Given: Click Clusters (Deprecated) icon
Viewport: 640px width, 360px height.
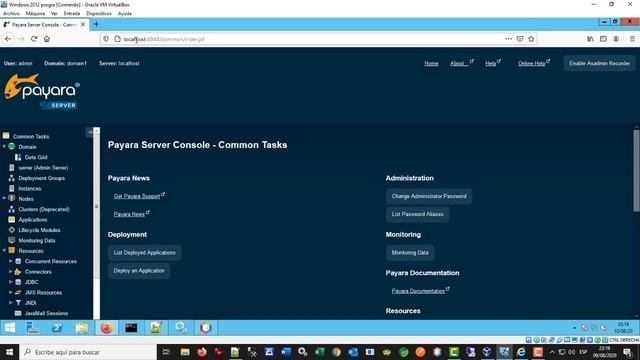Looking at the screenshot, I should (11, 209).
